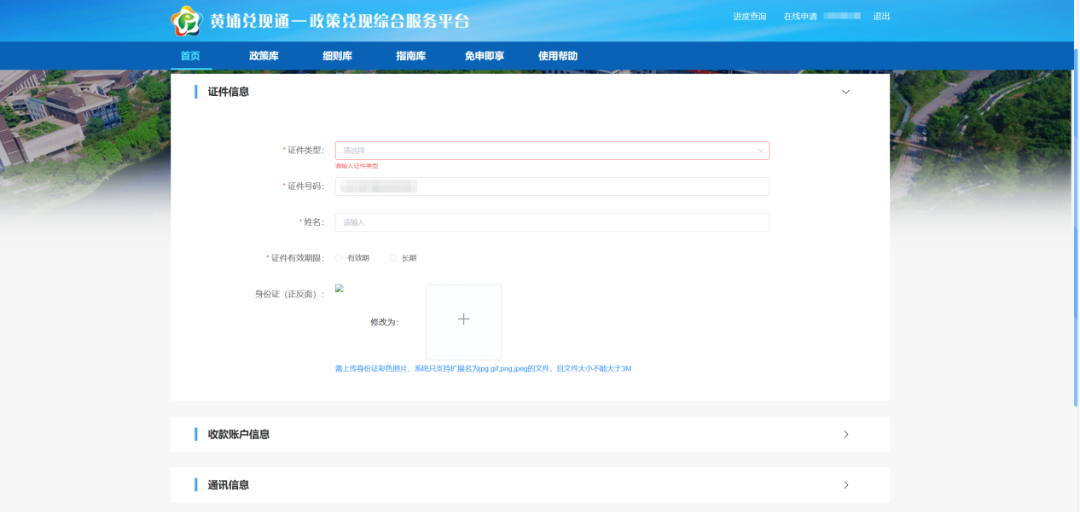Open the 证件类型 dropdown

pyautogui.click(x=552, y=150)
